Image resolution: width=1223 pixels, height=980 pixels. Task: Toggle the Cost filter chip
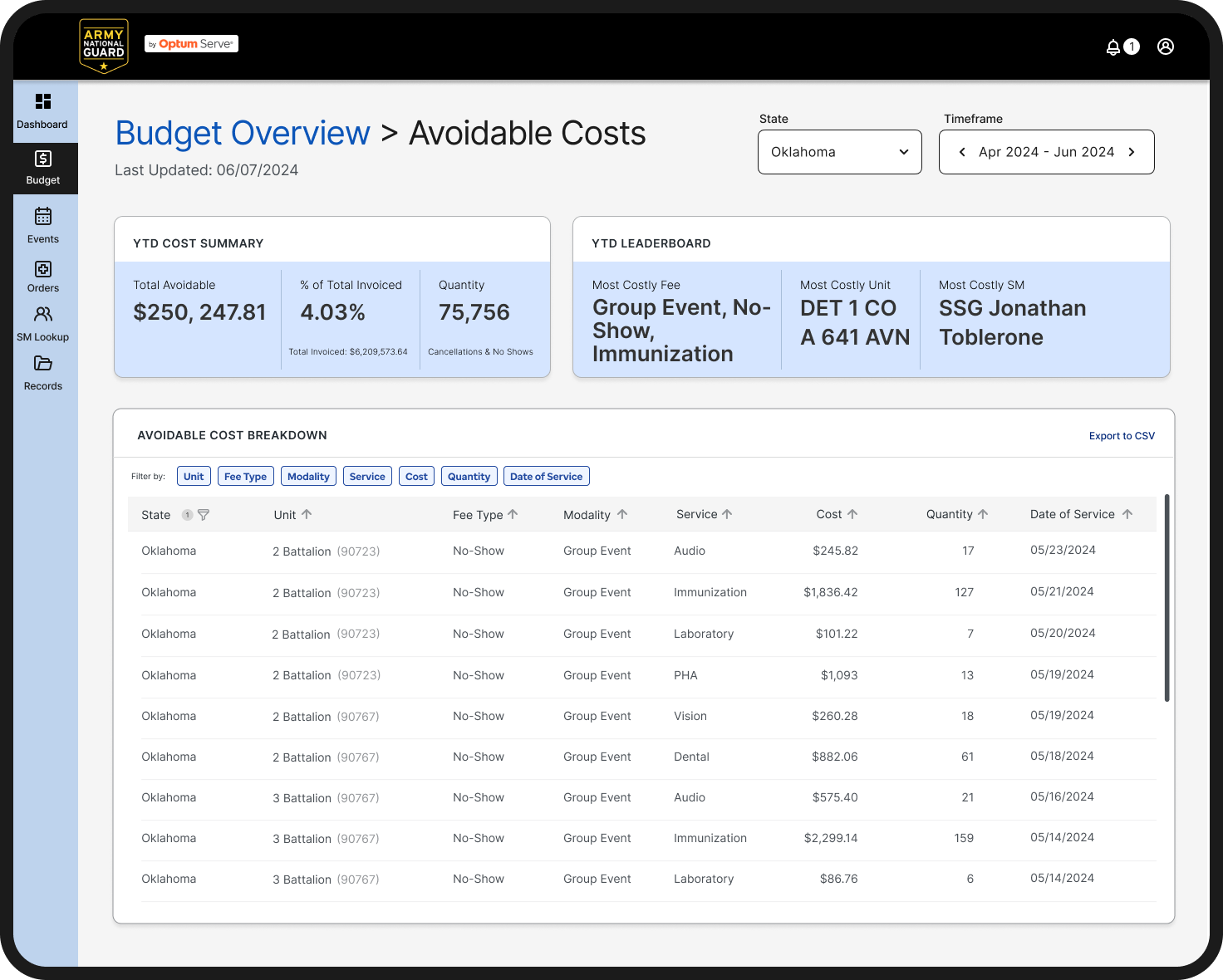[417, 476]
